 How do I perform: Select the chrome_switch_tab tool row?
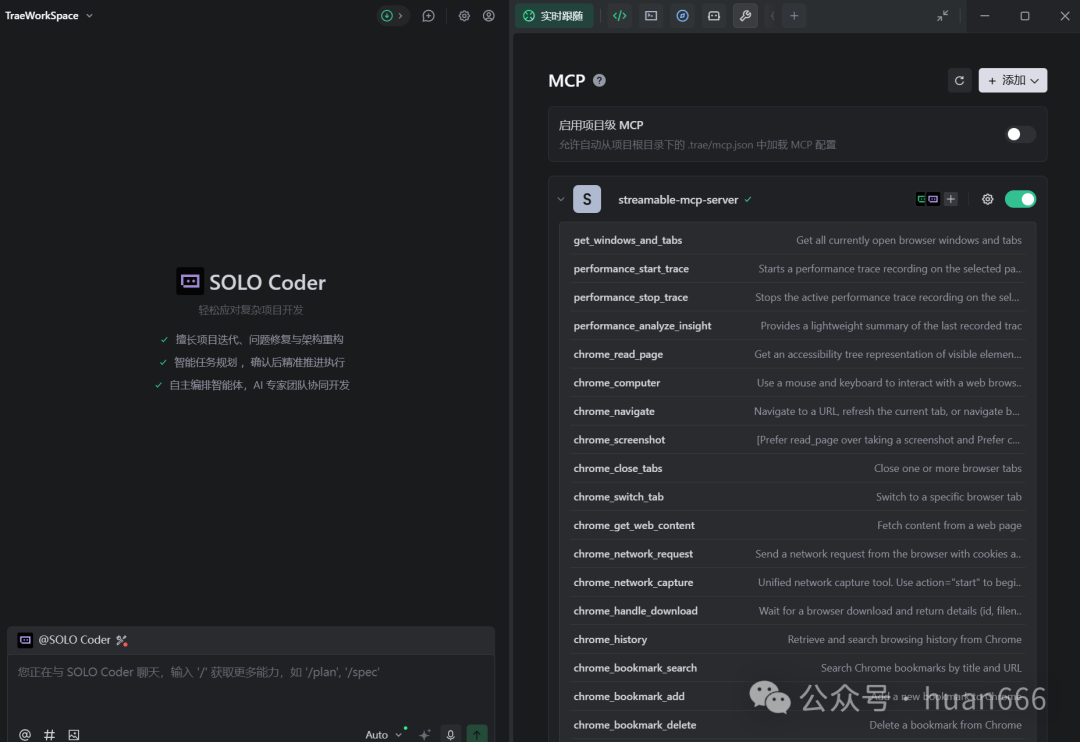(797, 497)
